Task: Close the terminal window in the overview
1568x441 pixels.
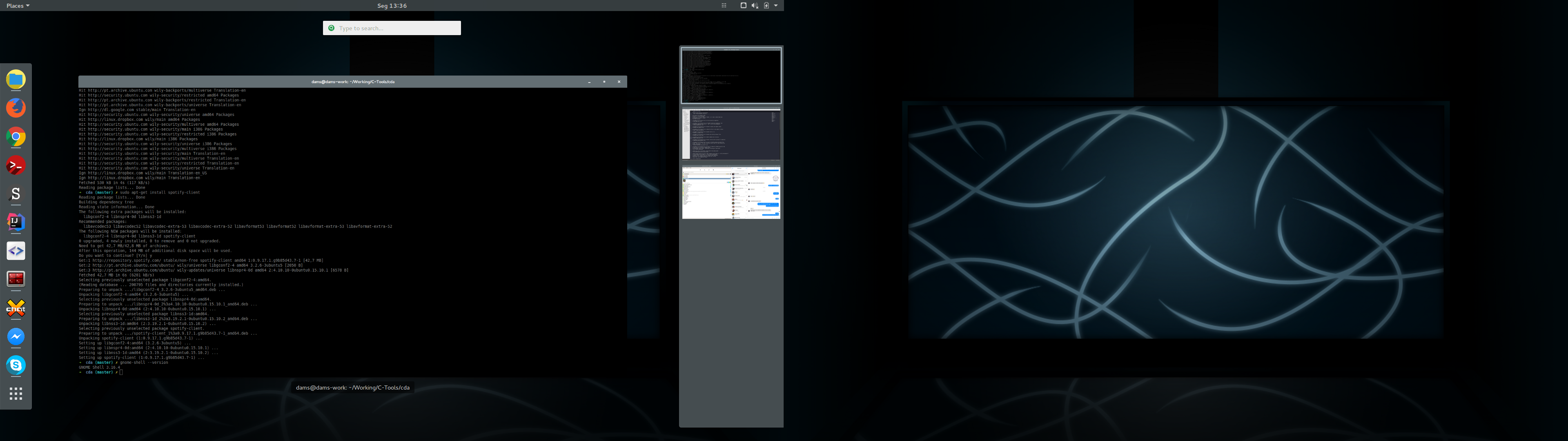Action: [x=619, y=82]
